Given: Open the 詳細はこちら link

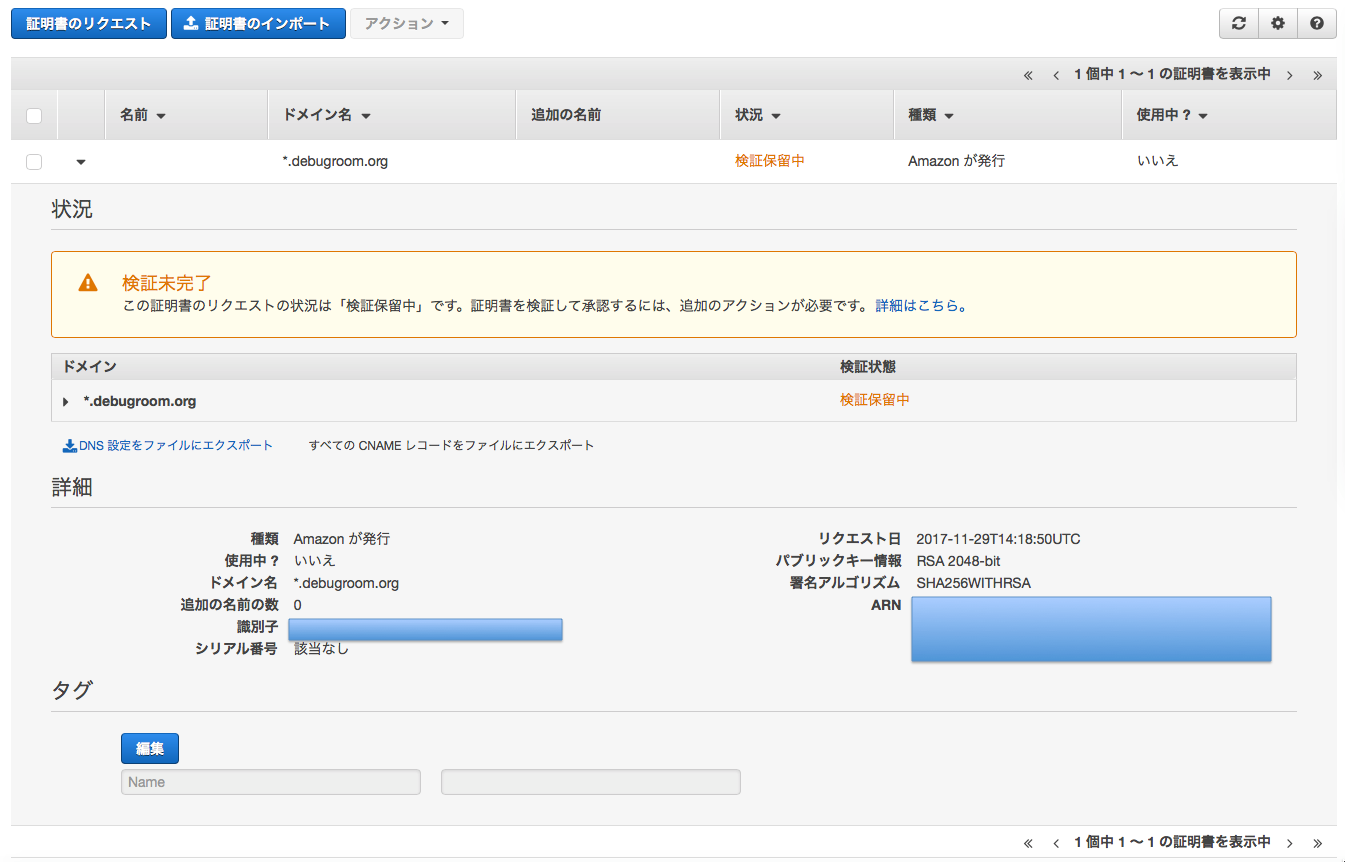Looking at the screenshot, I should point(917,306).
